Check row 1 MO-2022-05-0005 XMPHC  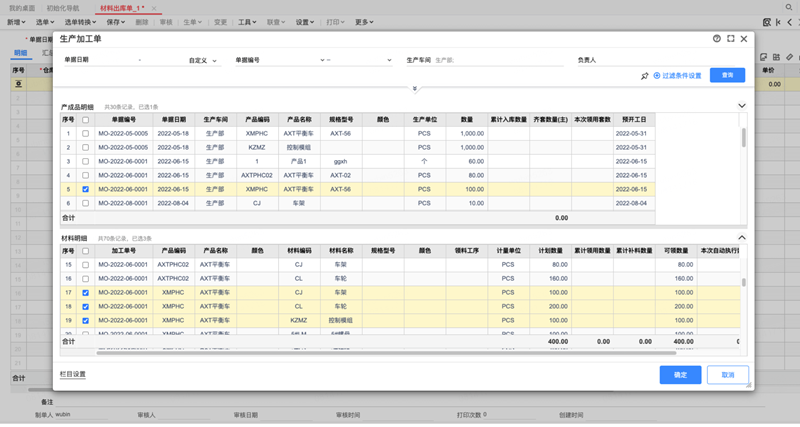(x=85, y=134)
